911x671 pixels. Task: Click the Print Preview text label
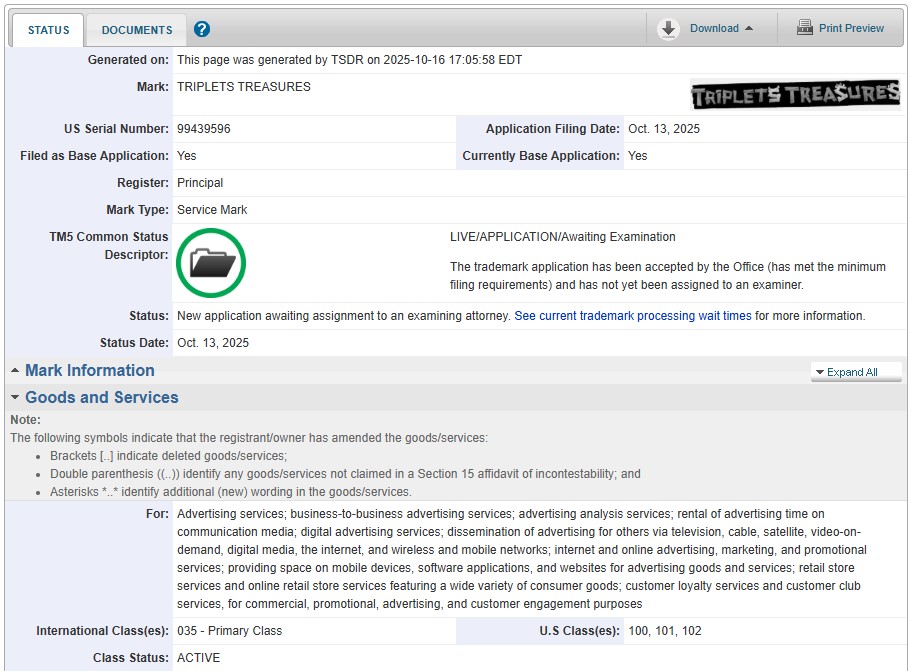[x=851, y=28]
